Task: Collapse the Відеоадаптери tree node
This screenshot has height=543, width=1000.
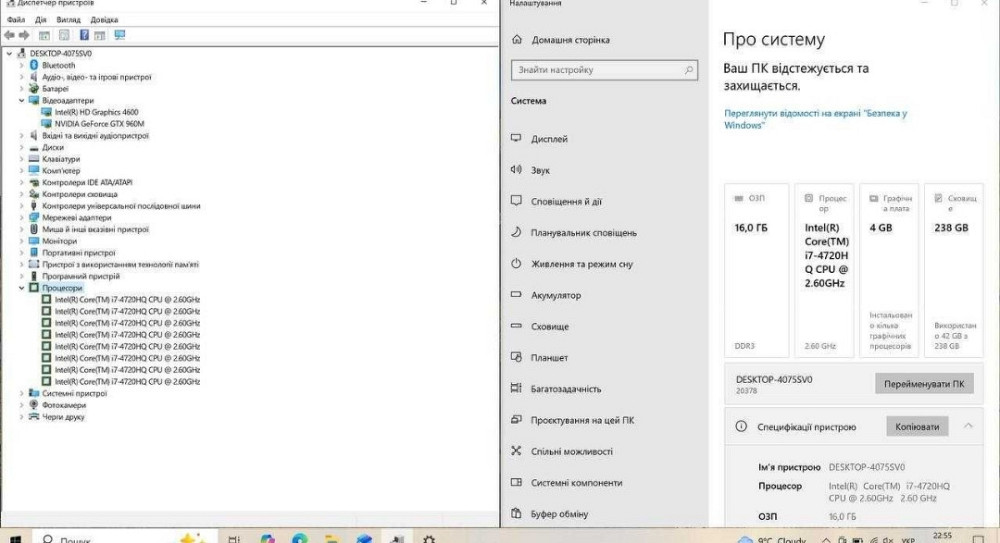Action: click(x=22, y=101)
